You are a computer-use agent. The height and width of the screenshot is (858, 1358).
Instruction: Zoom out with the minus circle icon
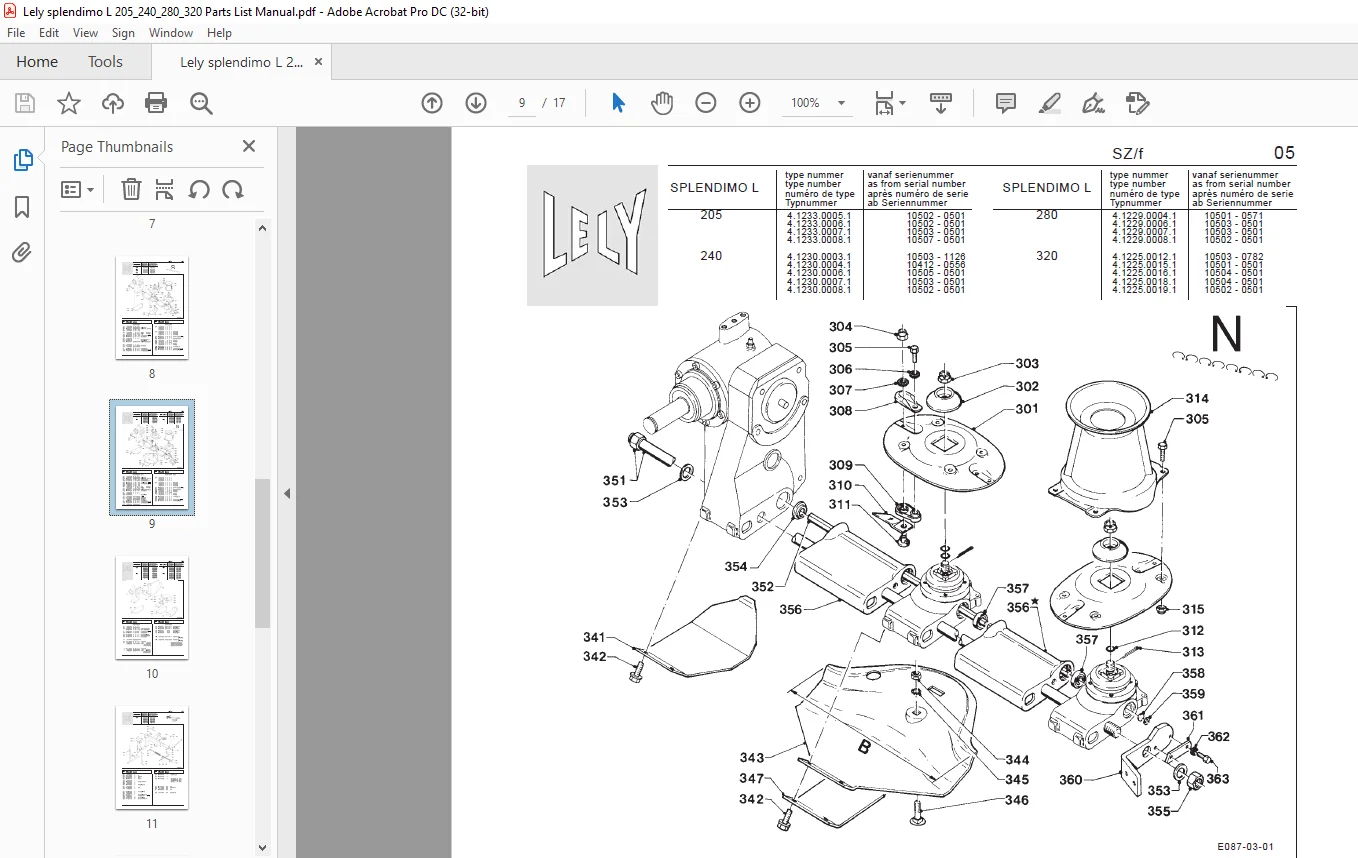(x=706, y=103)
